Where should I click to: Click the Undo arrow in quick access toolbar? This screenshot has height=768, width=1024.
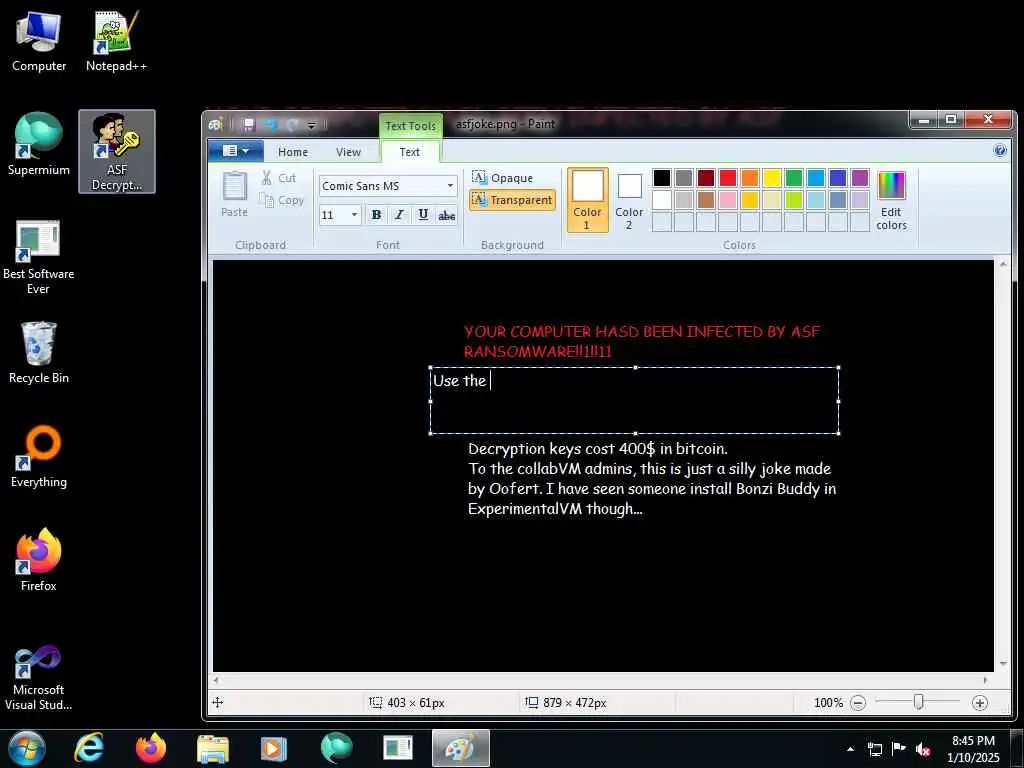270,124
